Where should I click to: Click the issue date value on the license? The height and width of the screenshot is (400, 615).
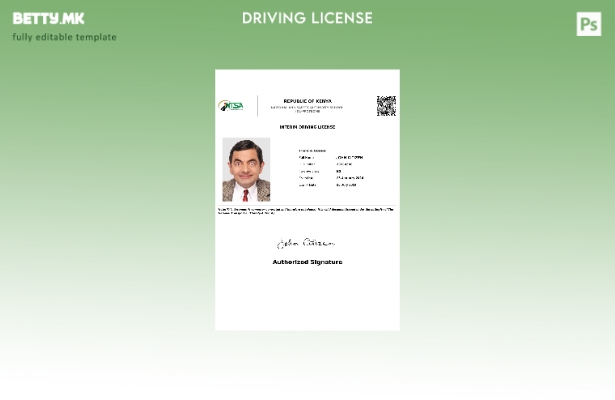(350, 178)
